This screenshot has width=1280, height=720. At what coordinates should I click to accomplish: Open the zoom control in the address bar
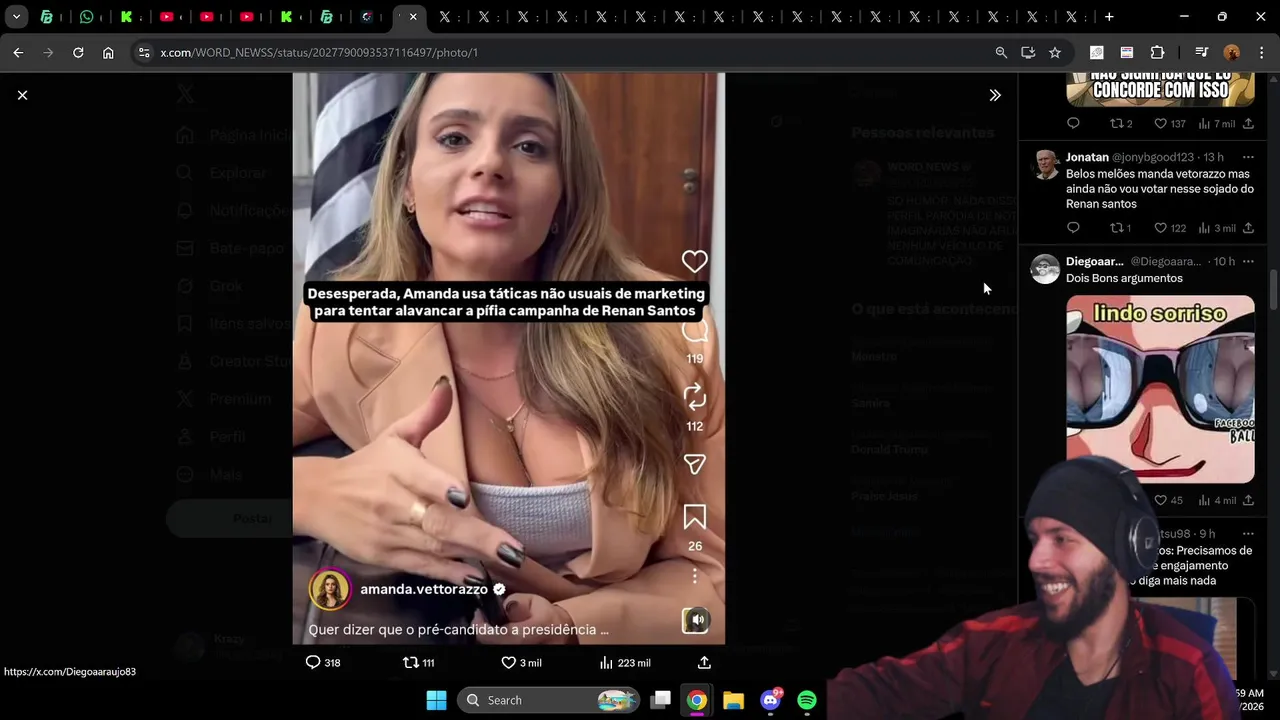click(x=1001, y=52)
